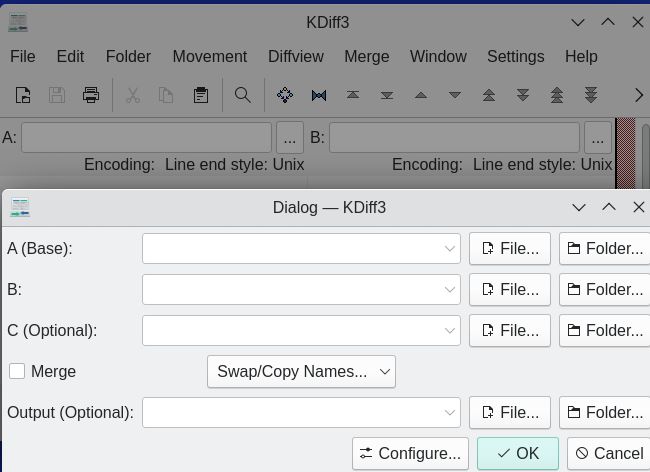Screen dimensions: 650x472
Task: Open the Output (Optional) dropdown arrow
Action: (450, 412)
